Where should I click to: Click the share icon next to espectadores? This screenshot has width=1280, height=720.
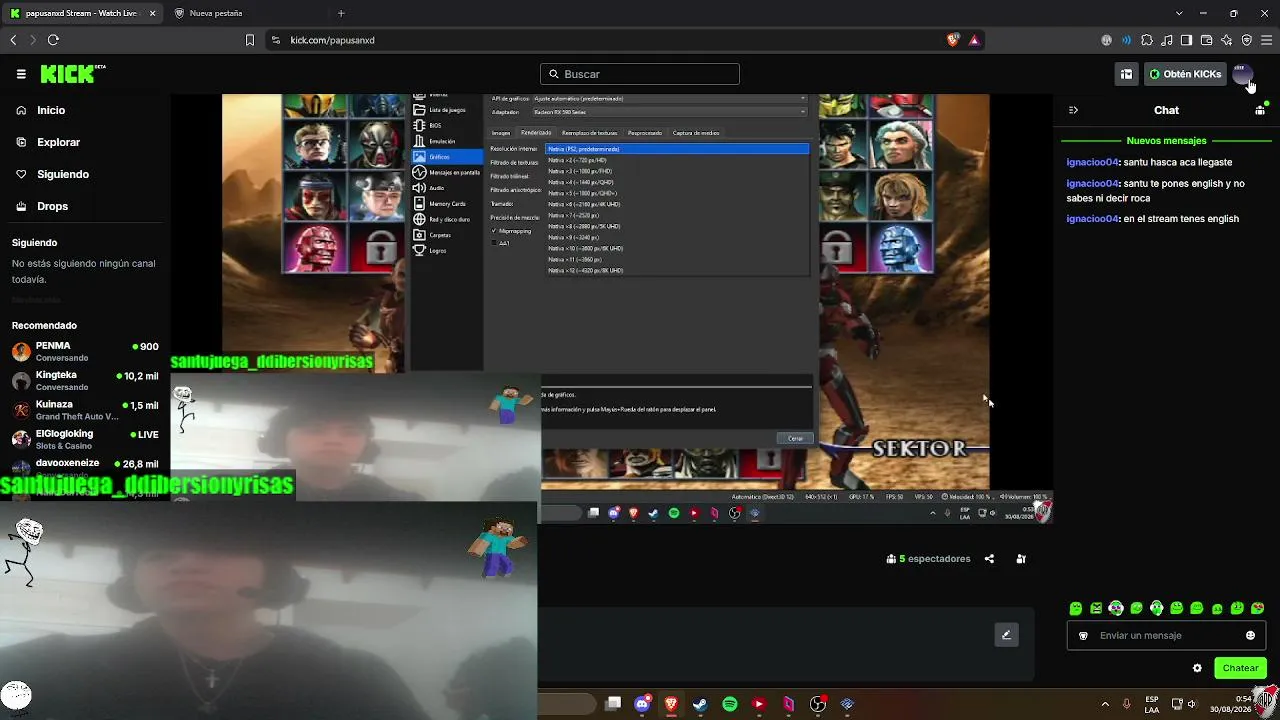[x=989, y=559]
